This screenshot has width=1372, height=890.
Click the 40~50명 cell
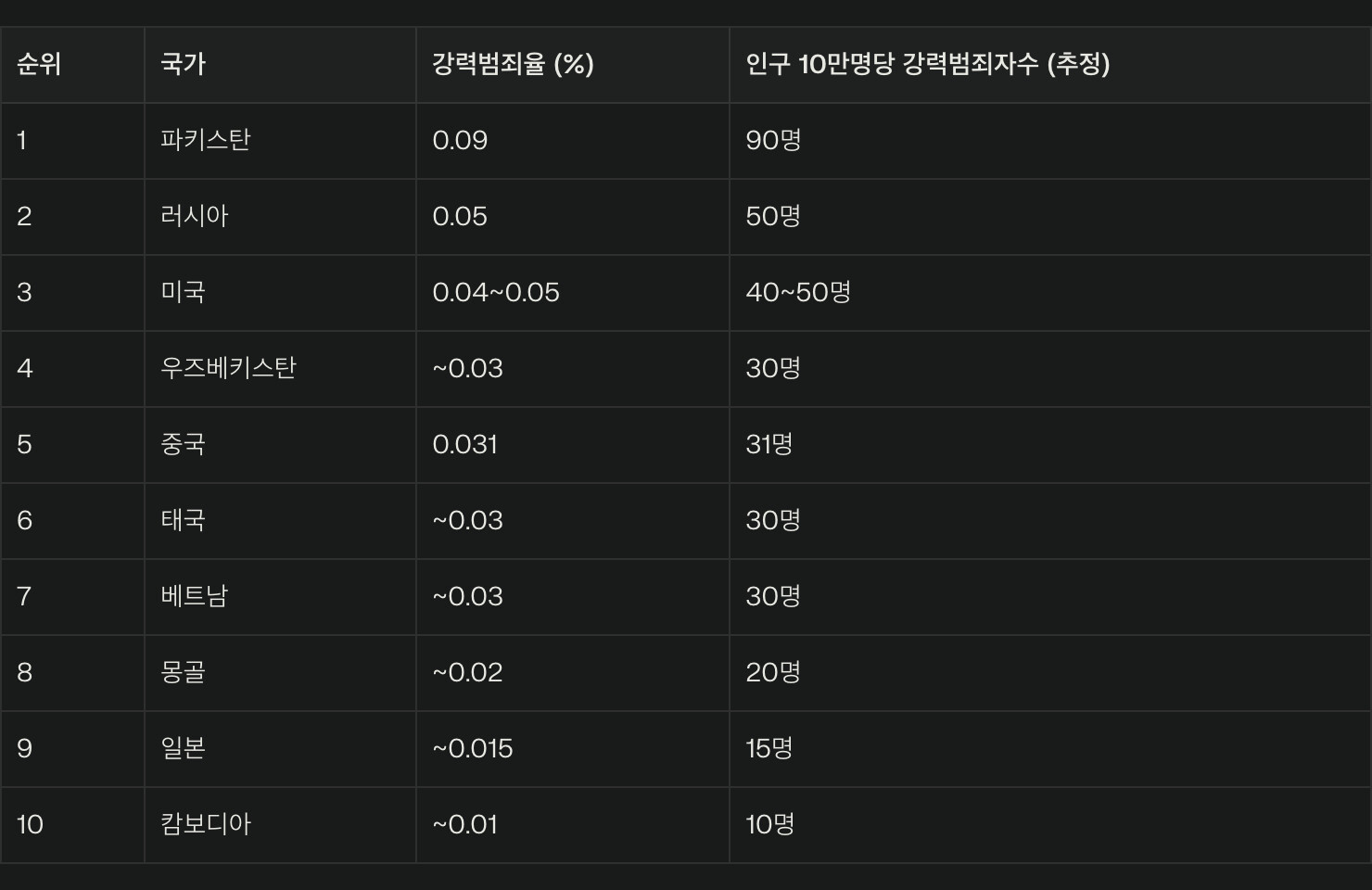pyautogui.click(x=798, y=292)
